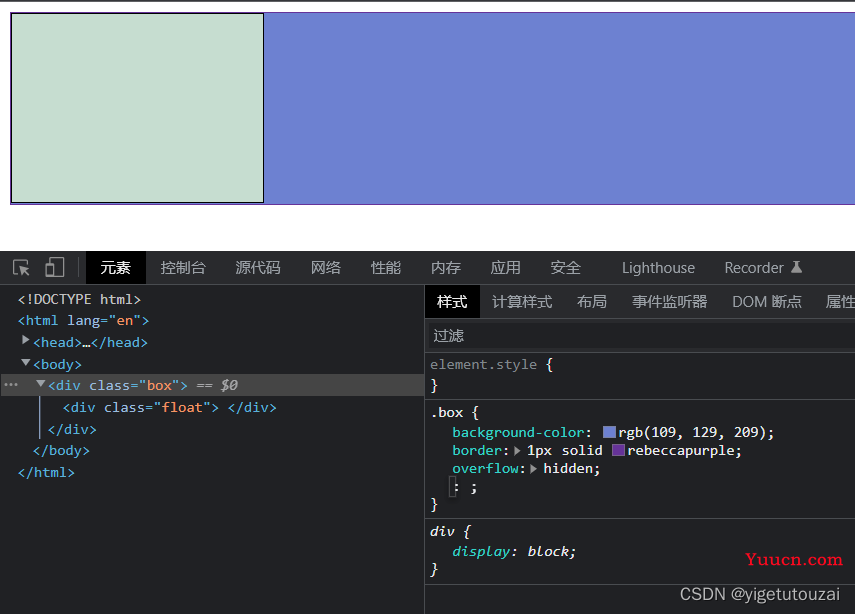This screenshot has width=855, height=614.
Task: Open the Recorder tab
Action: 754,268
